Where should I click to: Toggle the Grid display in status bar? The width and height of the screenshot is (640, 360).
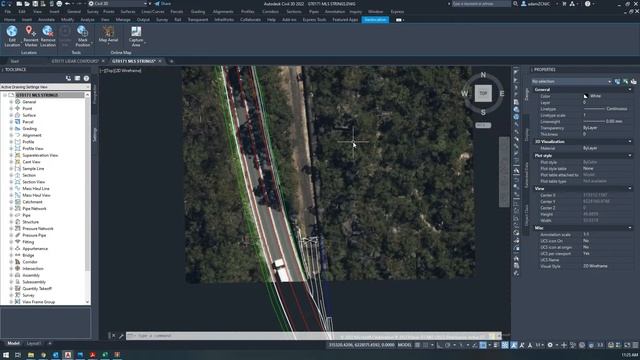tap(417, 345)
